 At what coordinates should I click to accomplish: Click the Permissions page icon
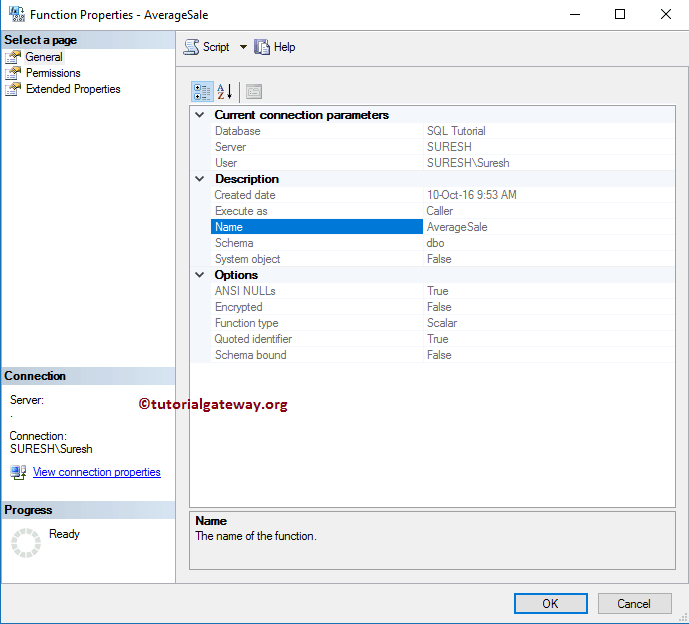coord(13,73)
